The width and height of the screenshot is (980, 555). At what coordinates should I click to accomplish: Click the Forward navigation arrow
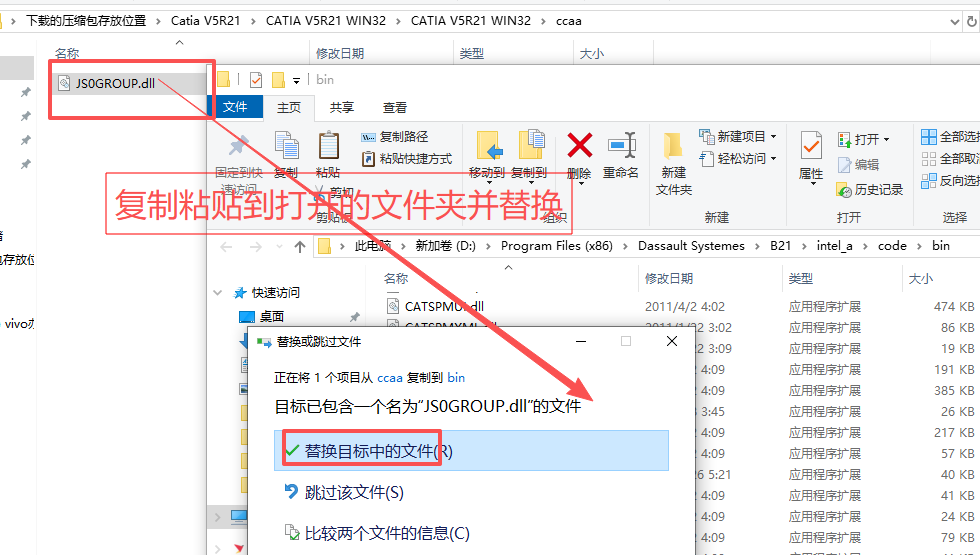coord(256,247)
